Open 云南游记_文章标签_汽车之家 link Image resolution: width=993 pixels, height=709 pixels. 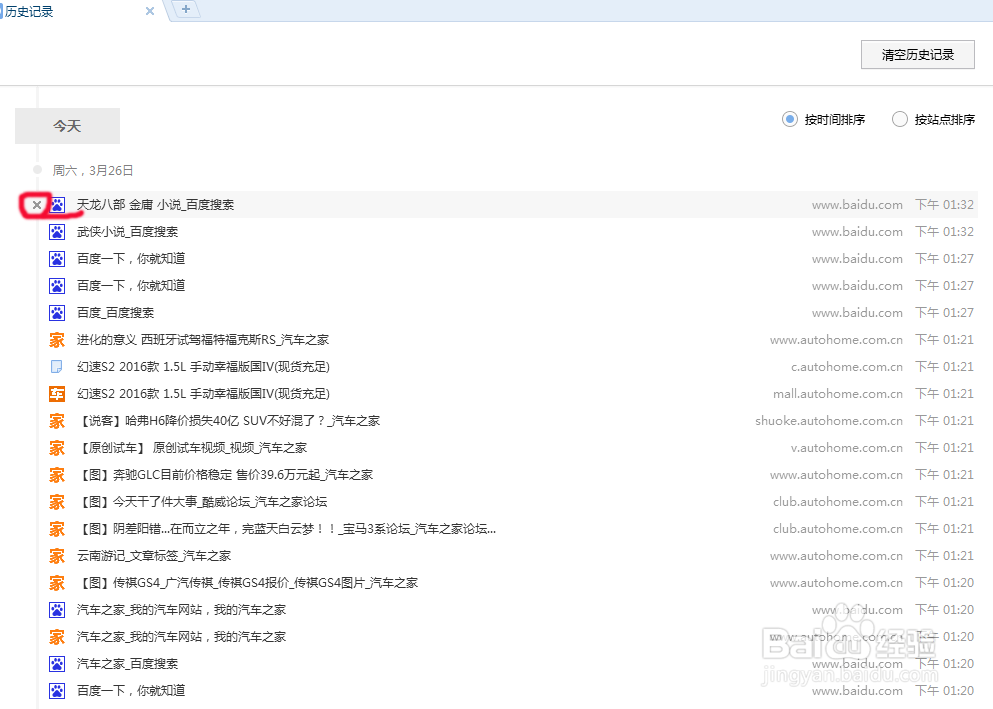coord(154,556)
